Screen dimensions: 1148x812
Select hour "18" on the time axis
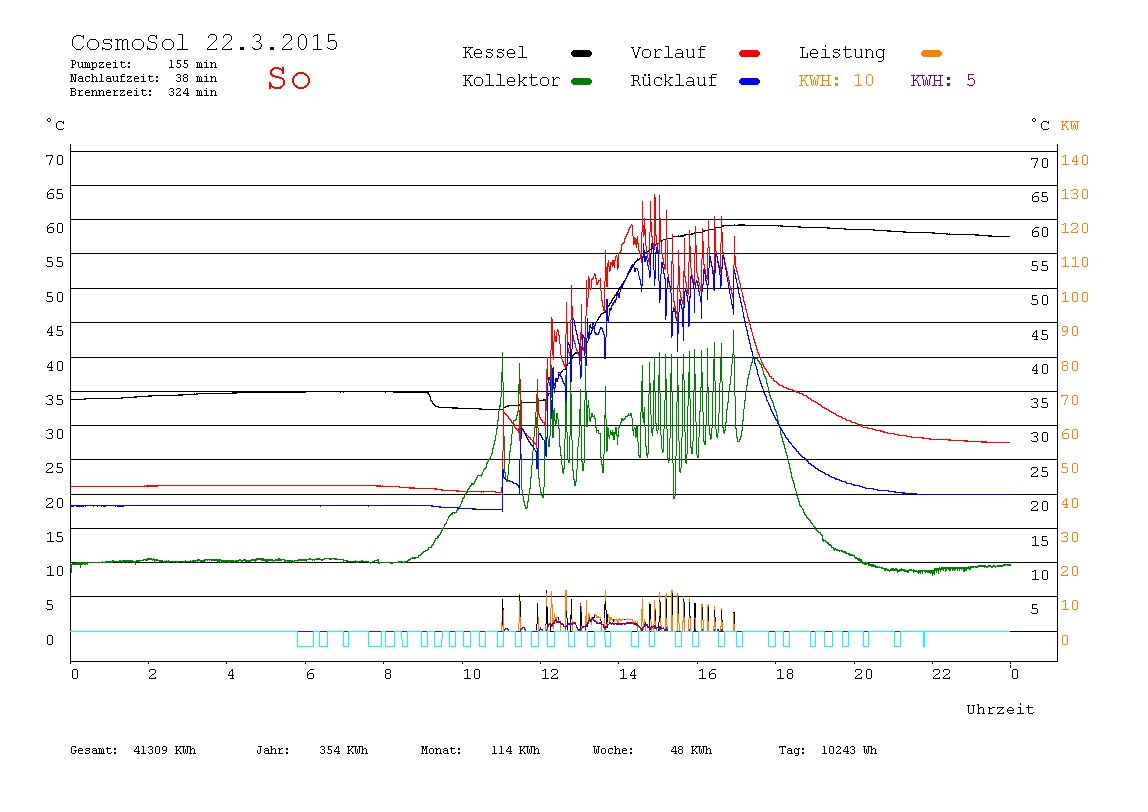coord(785,674)
